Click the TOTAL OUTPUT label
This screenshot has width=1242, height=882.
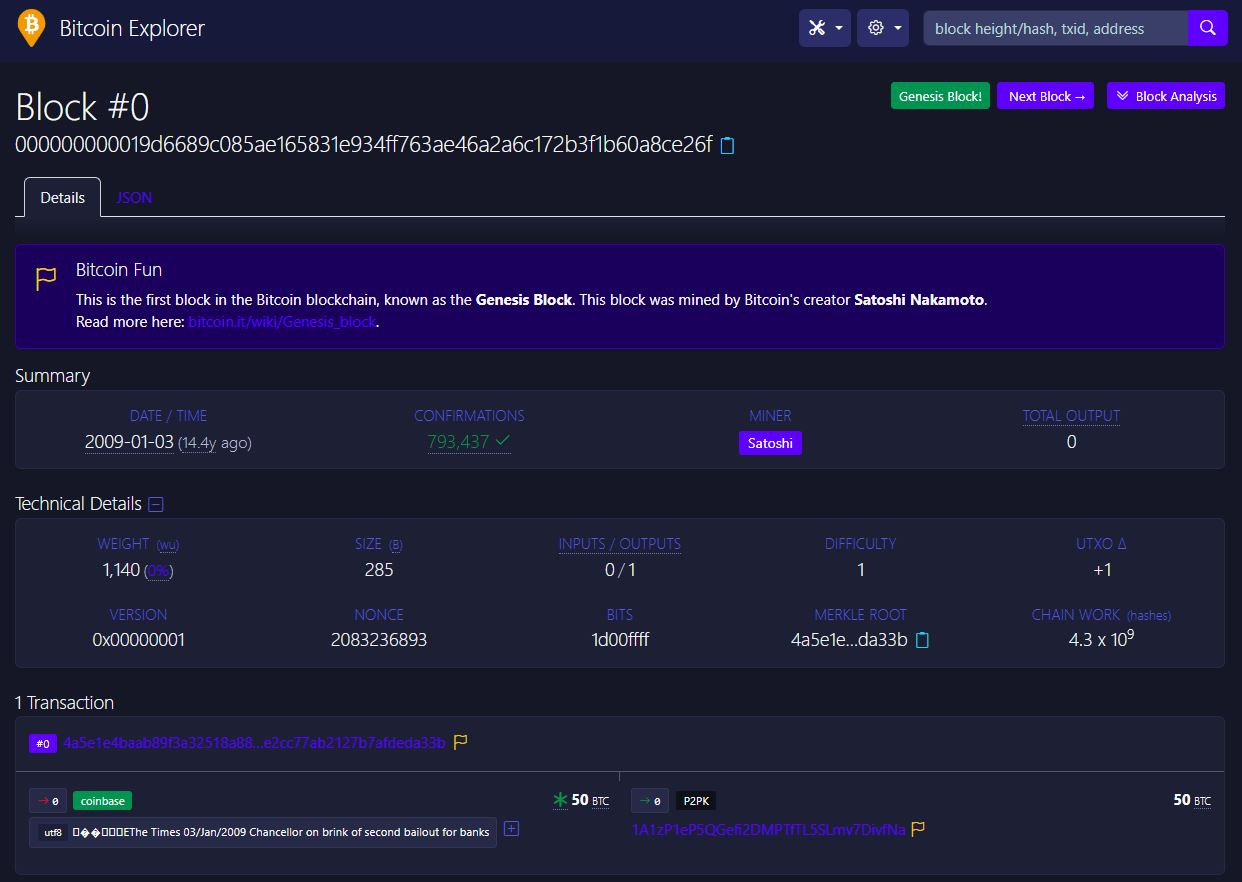click(1071, 416)
